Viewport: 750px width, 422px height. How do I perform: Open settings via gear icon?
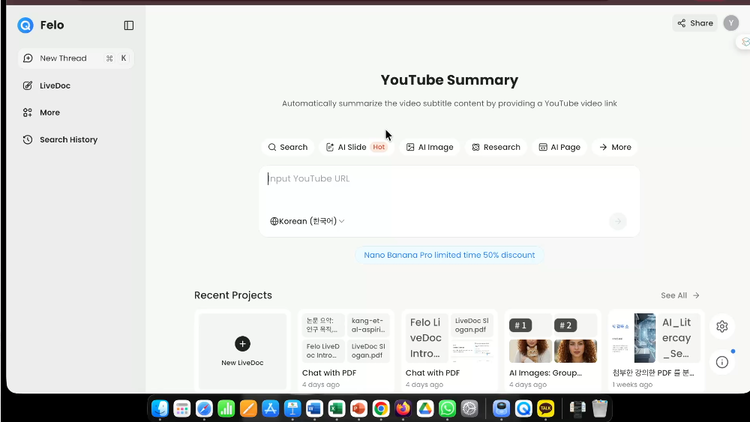[x=722, y=326]
